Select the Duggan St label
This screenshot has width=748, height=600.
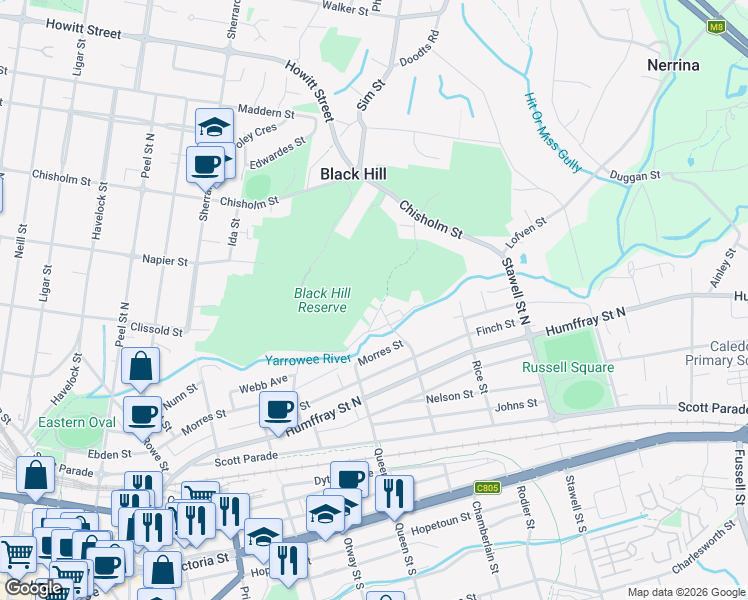[634, 176]
